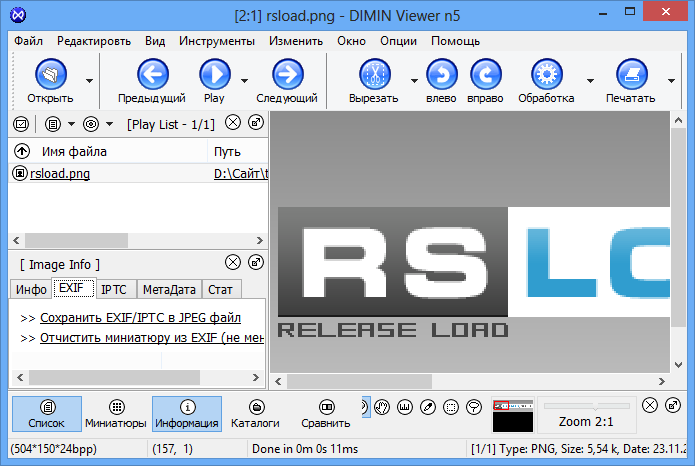Expand dropdown arrow next to Открыть

[x=89, y=81]
